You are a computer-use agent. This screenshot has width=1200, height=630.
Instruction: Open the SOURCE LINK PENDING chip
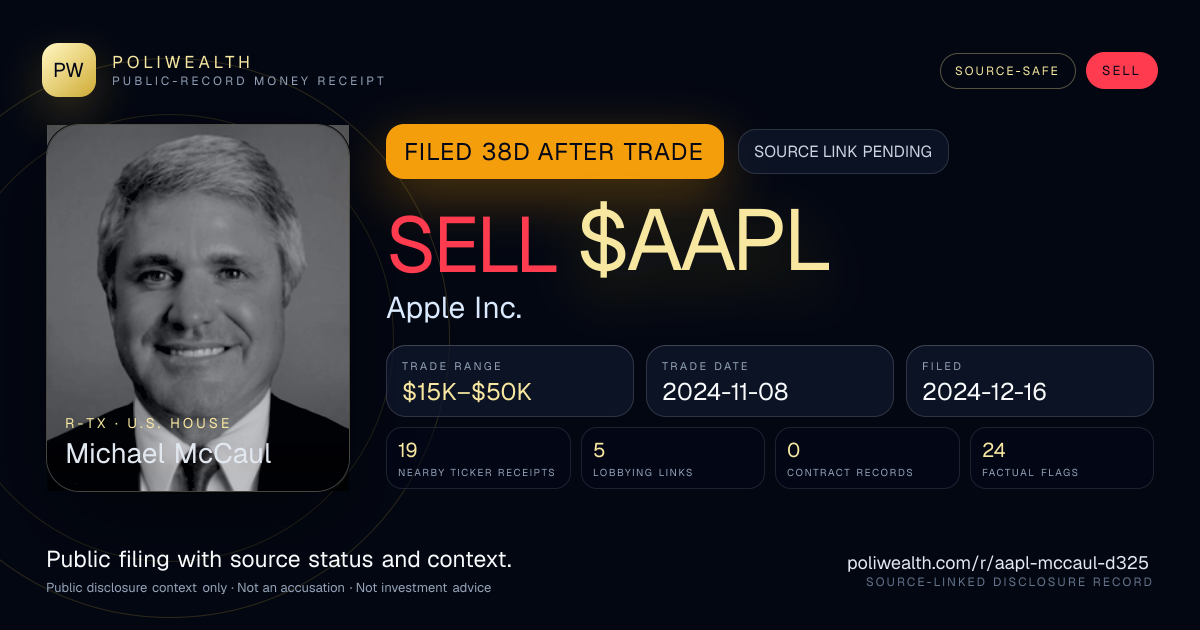coord(843,152)
